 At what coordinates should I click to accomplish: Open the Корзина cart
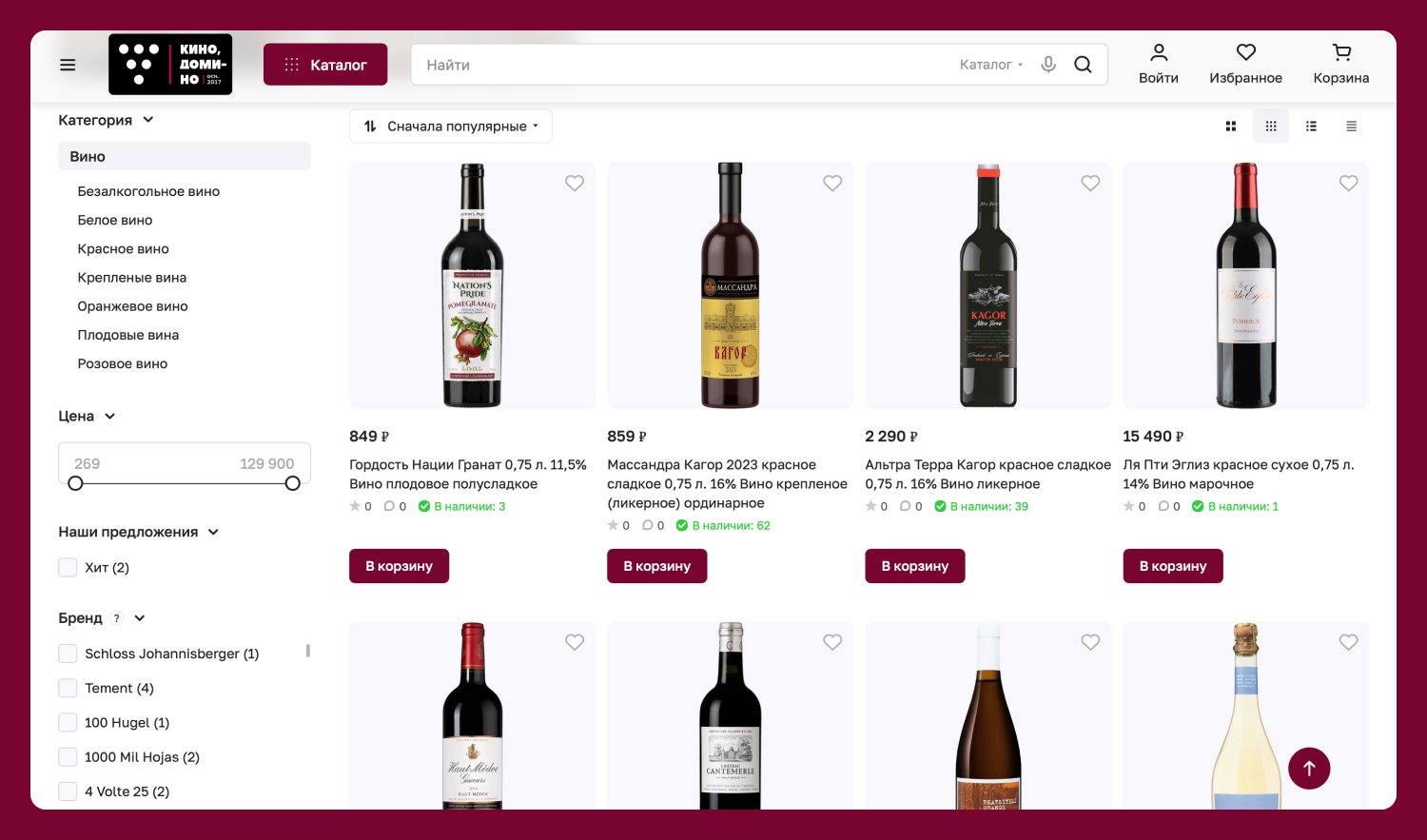[1340, 64]
